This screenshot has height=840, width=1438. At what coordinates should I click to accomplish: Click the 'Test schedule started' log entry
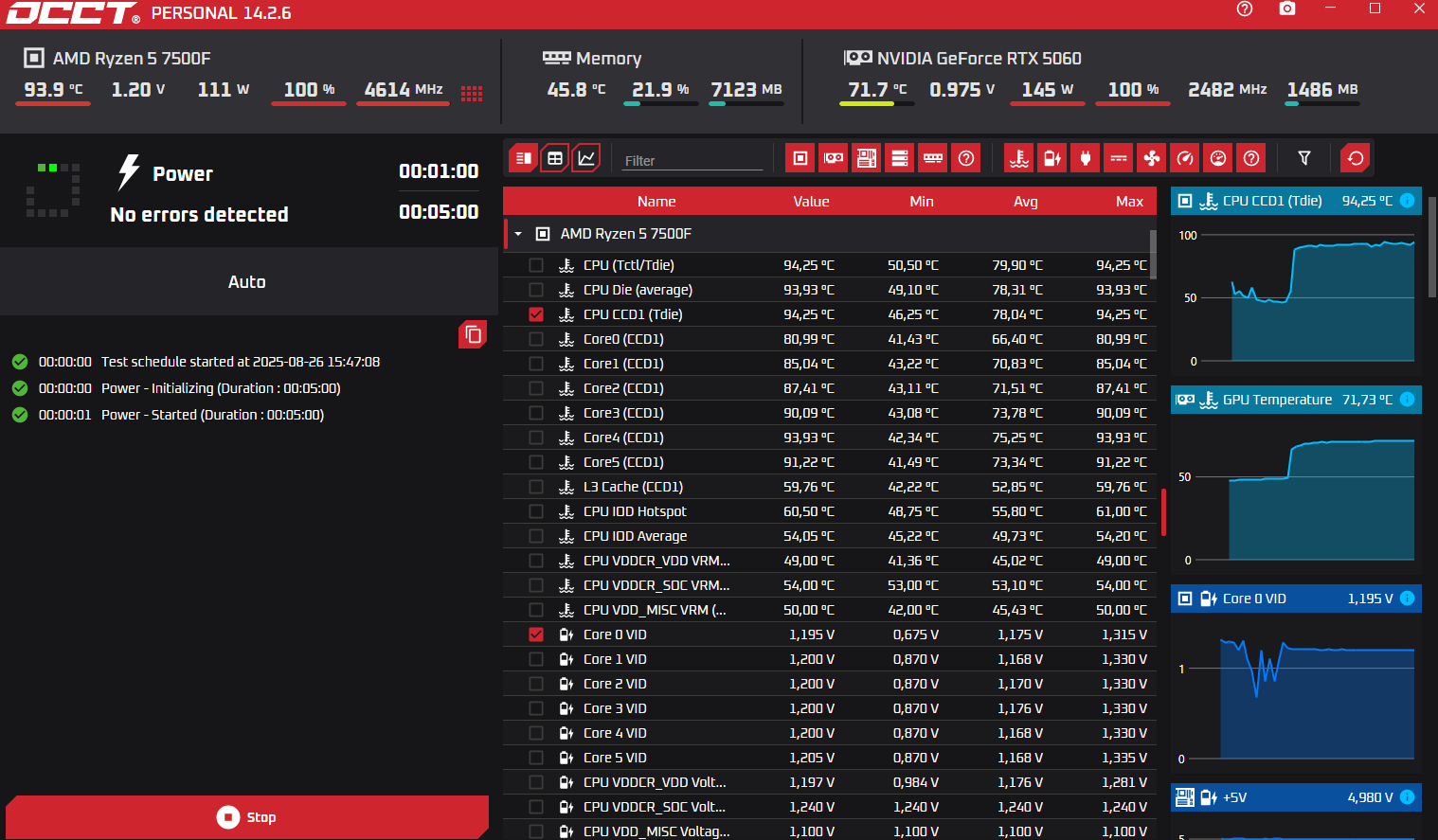pos(195,362)
